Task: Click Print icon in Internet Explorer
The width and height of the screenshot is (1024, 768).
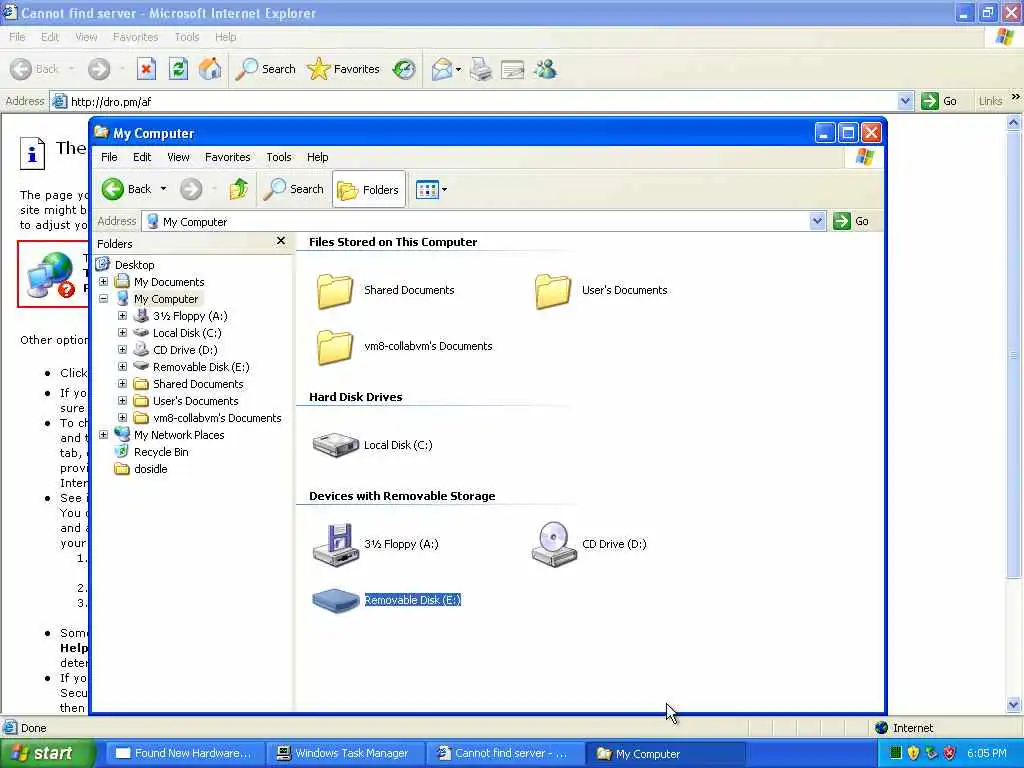Action: (x=481, y=69)
